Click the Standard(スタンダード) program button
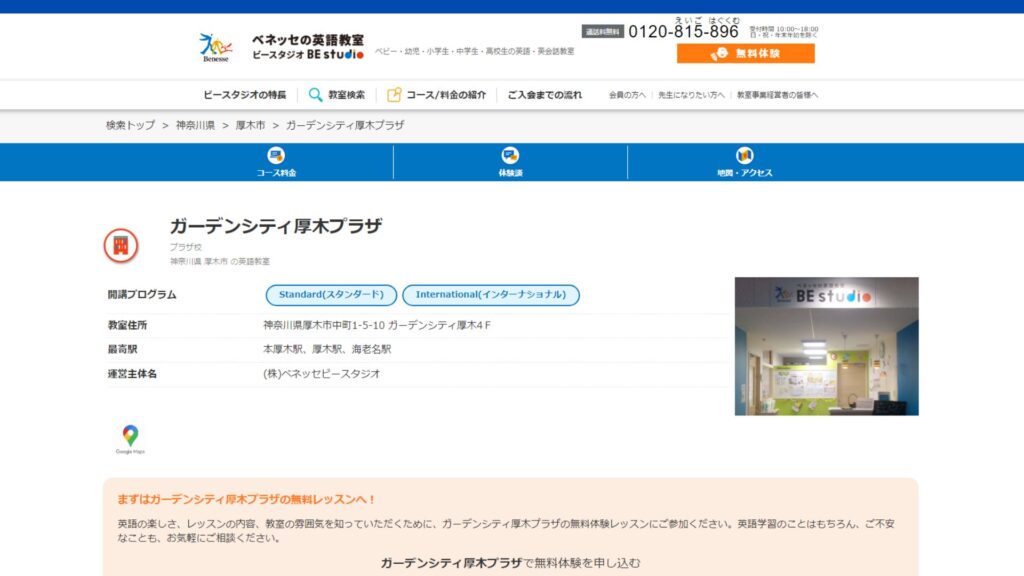This screenshot has height=576, width=1024. click(331, 295)
